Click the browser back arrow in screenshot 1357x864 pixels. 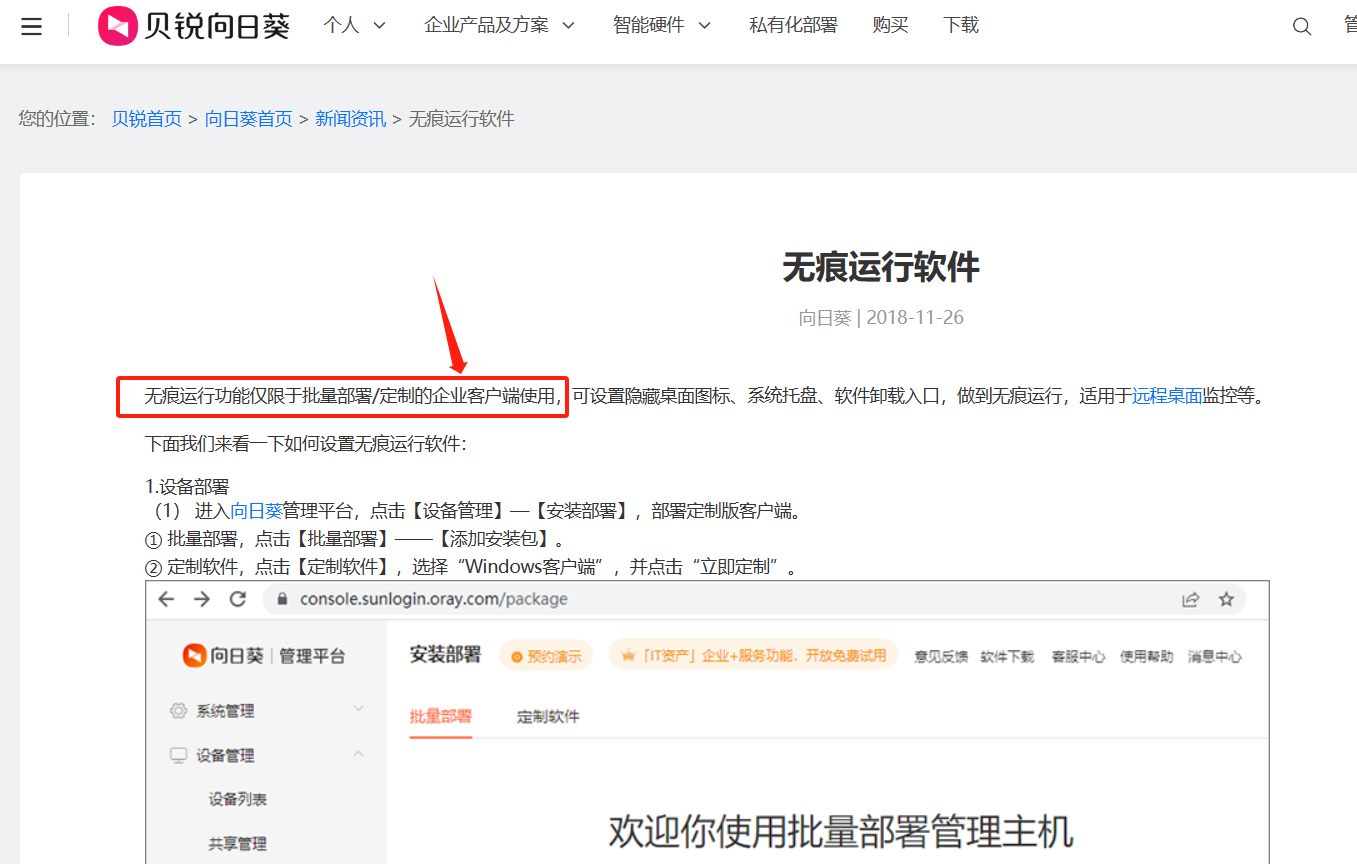point(167,599)
